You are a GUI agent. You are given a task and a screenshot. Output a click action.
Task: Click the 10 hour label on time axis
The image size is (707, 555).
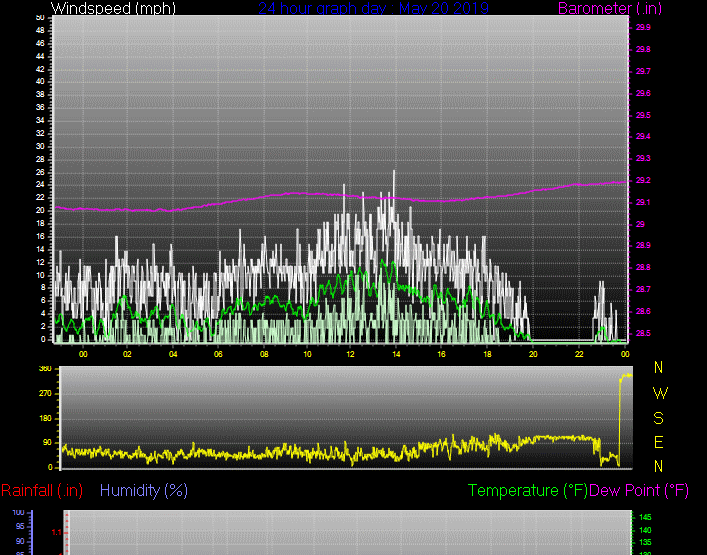(307, 354)
